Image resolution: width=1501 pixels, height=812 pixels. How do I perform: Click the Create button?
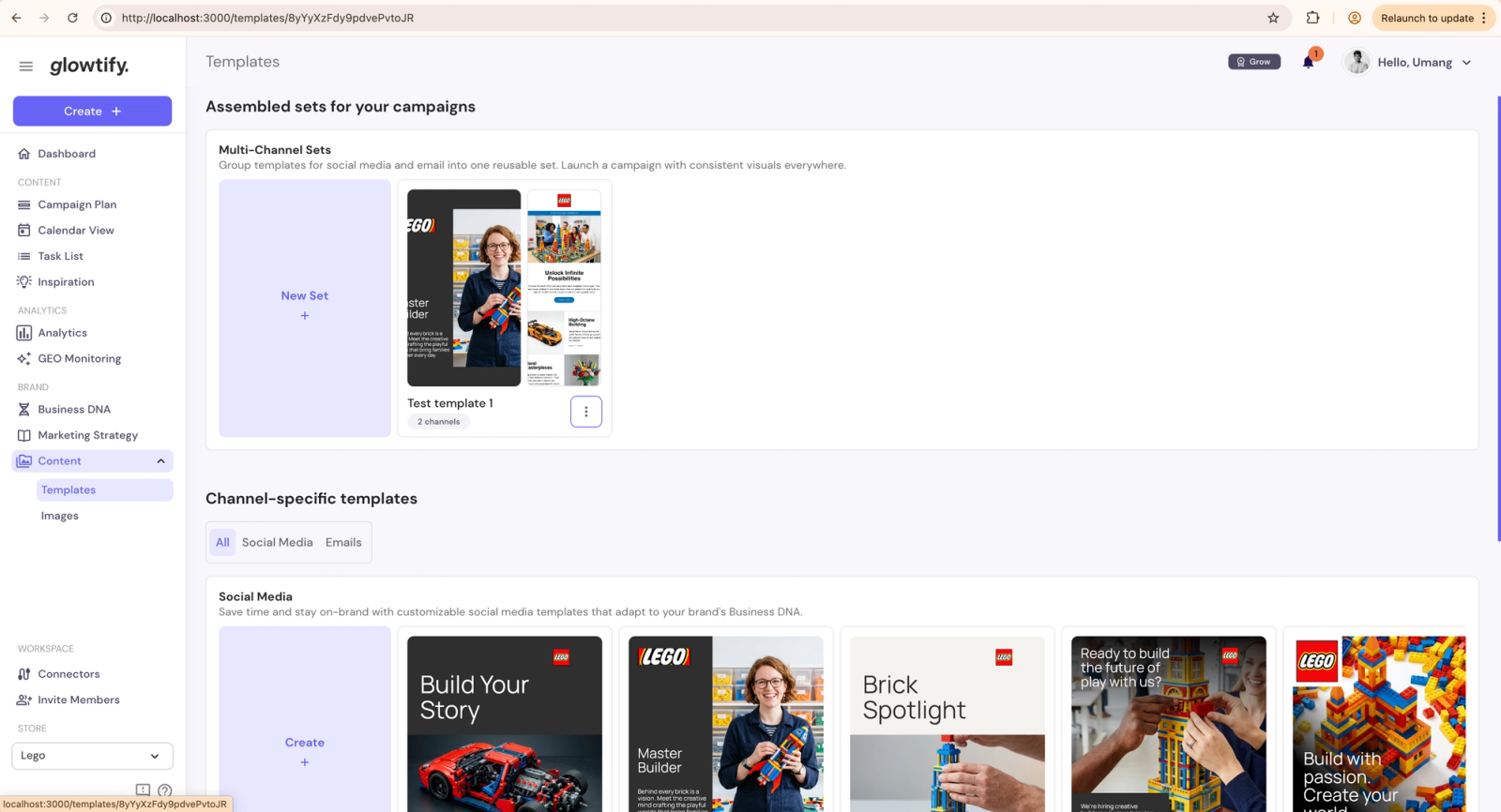coord(92,111)
